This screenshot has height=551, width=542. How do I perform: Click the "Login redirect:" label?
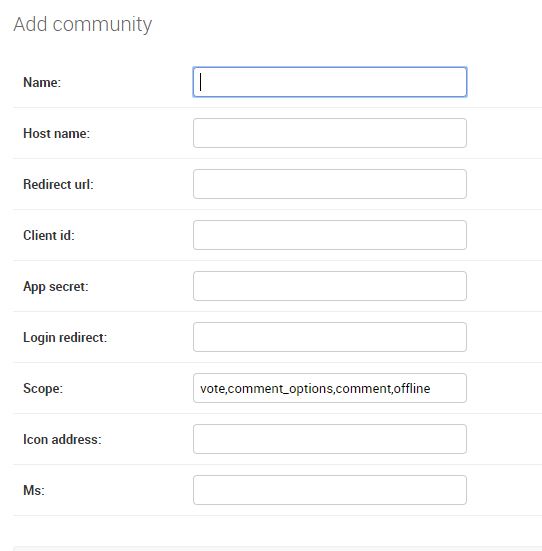[65, 337]
